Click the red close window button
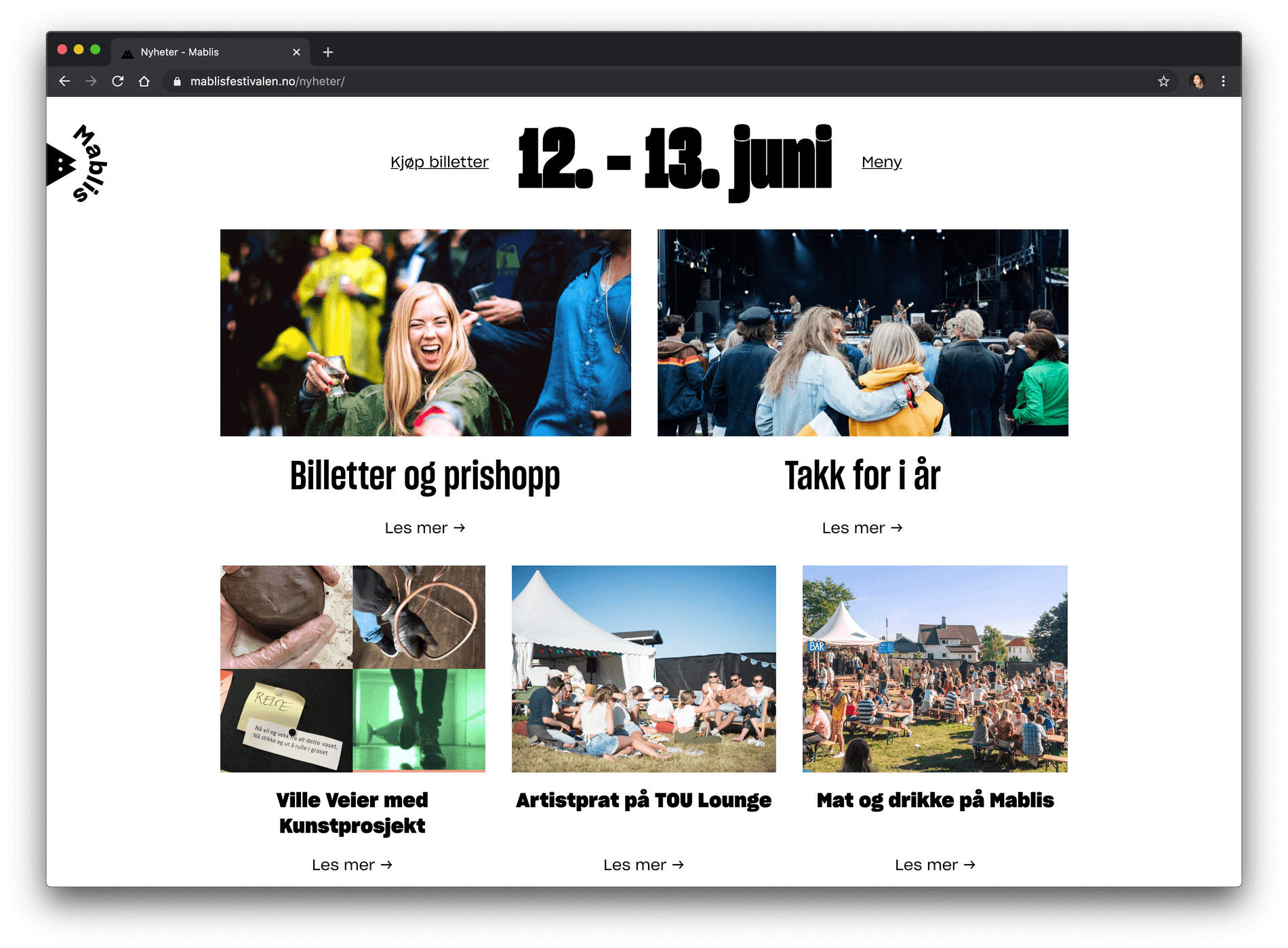This screenshot has width=1288, height=948. point(62,49)
